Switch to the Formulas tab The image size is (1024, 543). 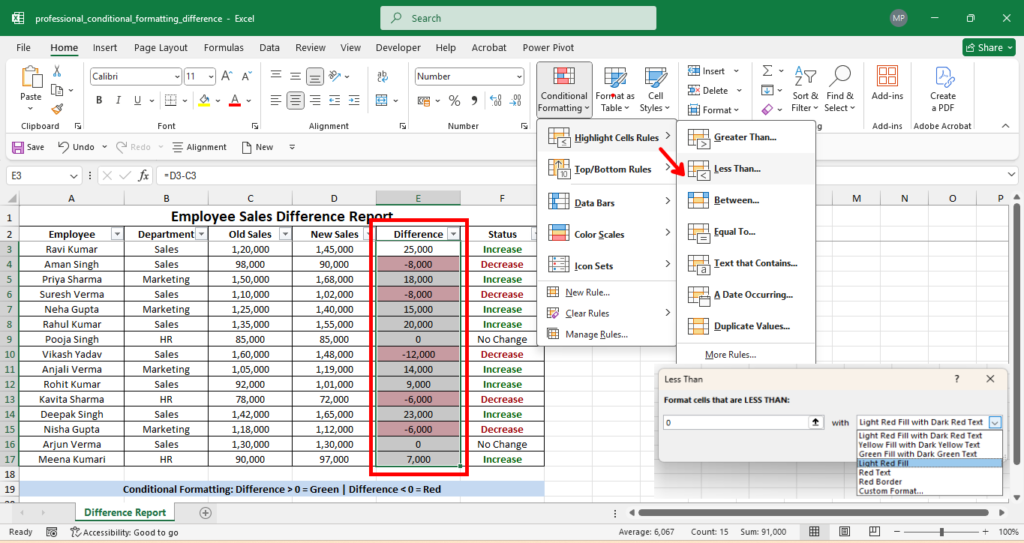pyautogui.click(x=223, y=47)
